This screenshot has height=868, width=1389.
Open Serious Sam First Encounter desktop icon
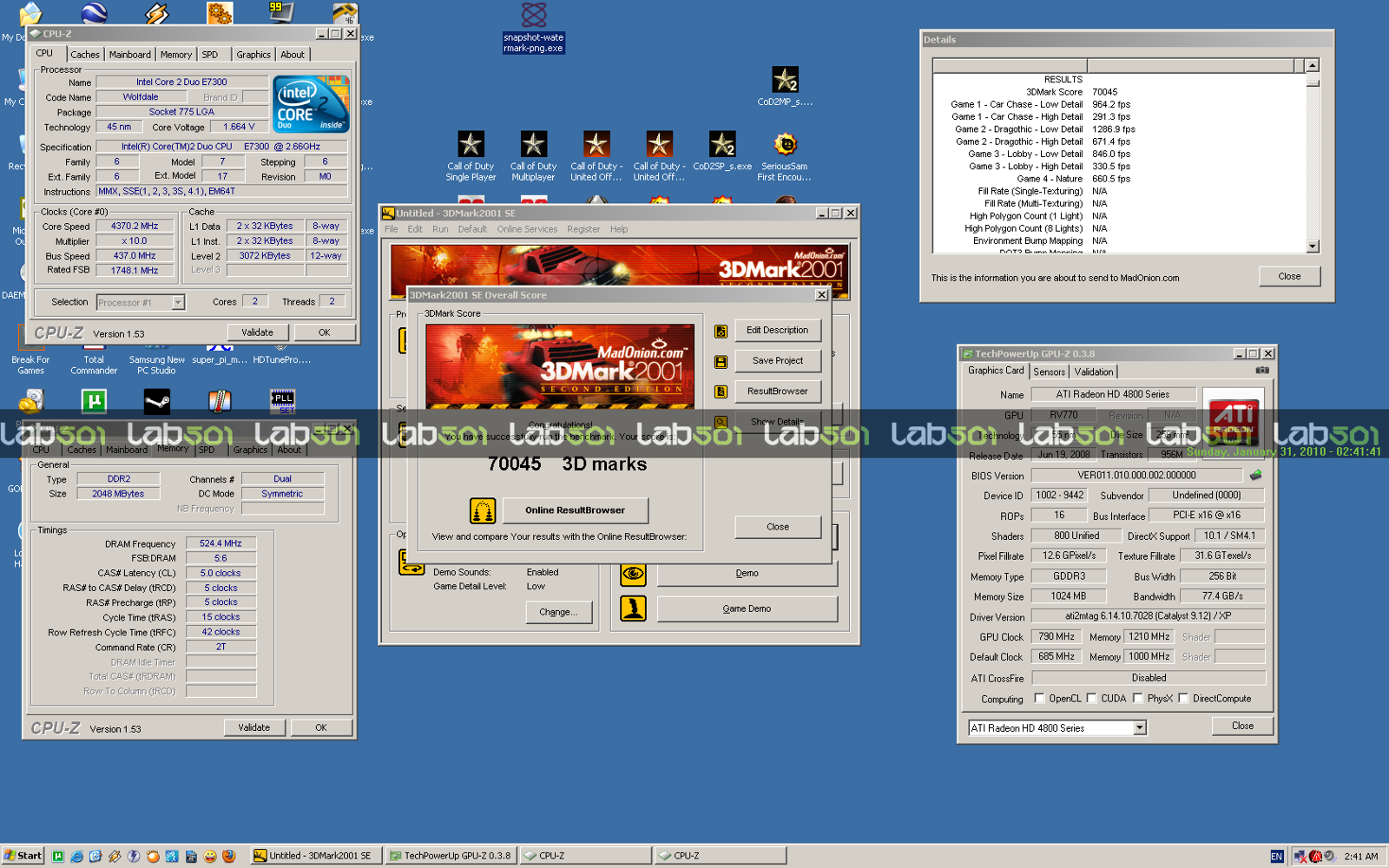point(785,157)
